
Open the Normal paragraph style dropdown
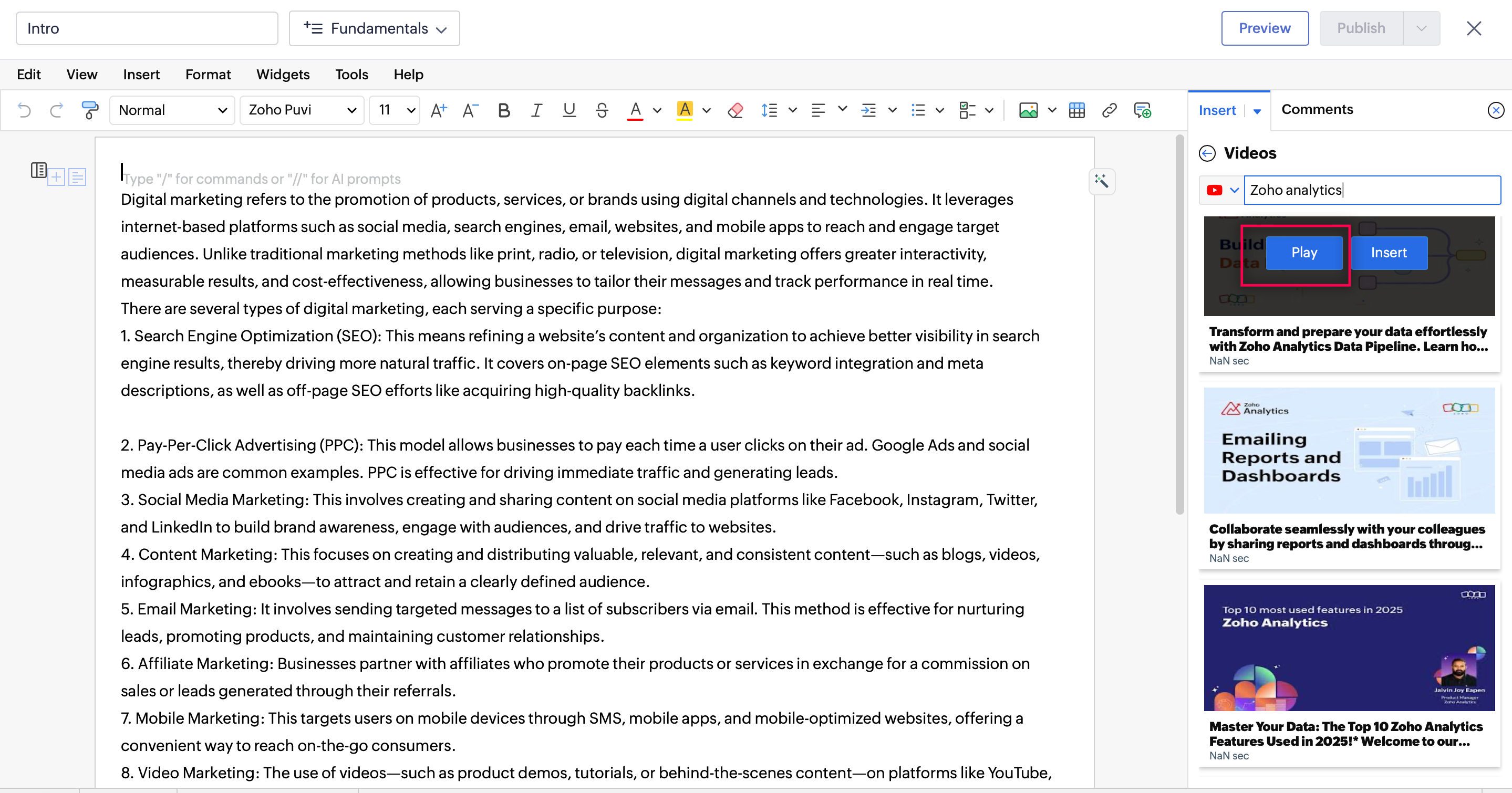(x=172, y=110)
